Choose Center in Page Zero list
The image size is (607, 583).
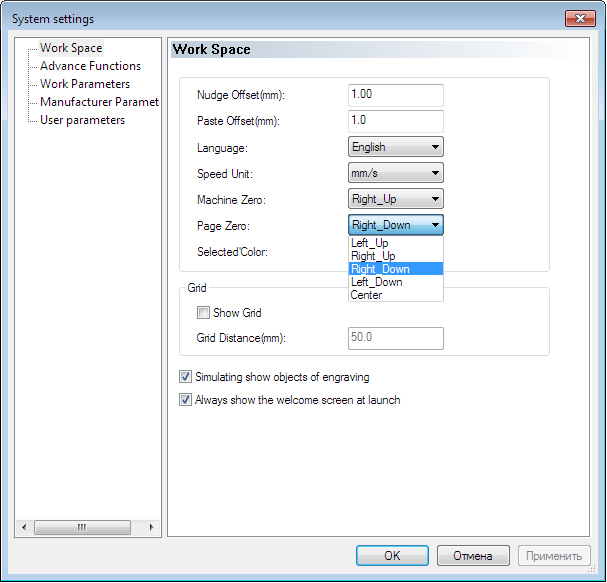coord(396,295)
